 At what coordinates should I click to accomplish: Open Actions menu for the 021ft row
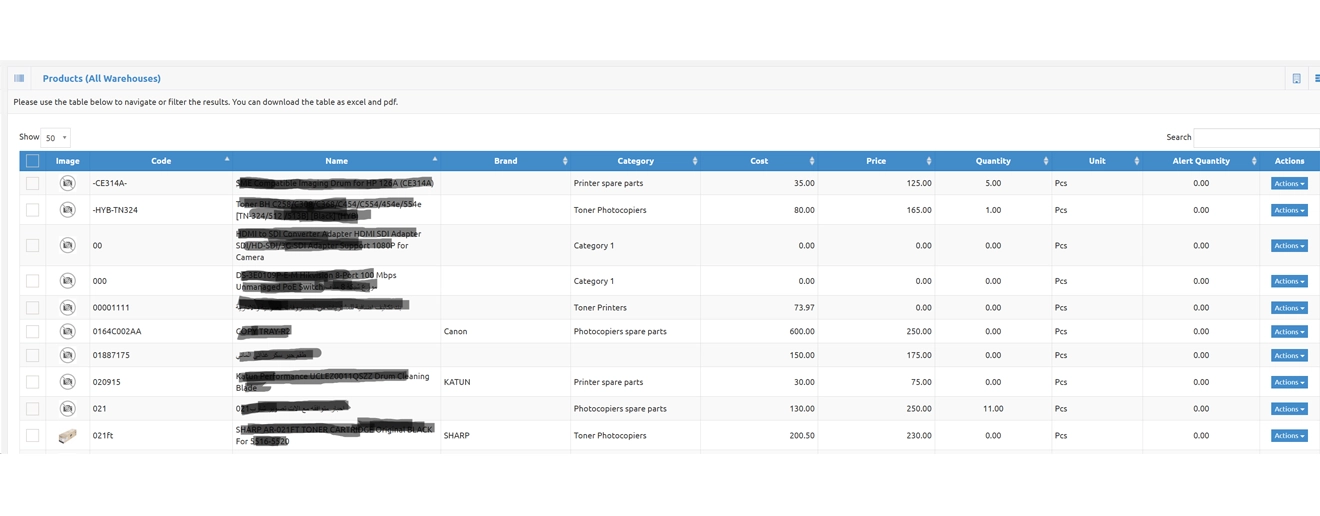[1288, 436]
